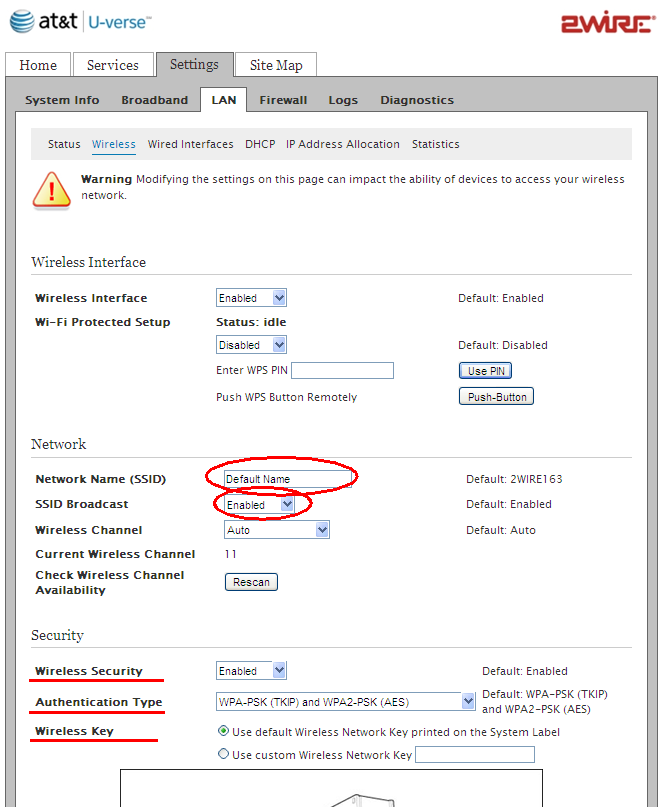Click the Enter WPS PIN input field

(342, 371)
